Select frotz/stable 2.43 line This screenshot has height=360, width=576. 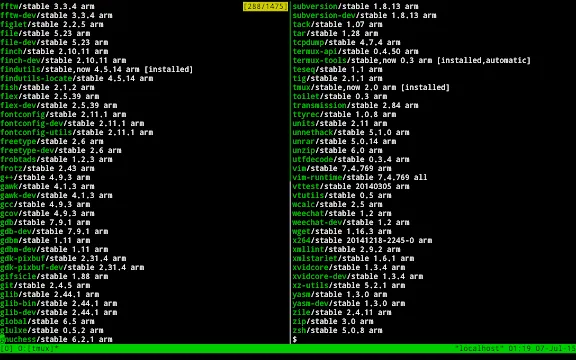(47, 168)
